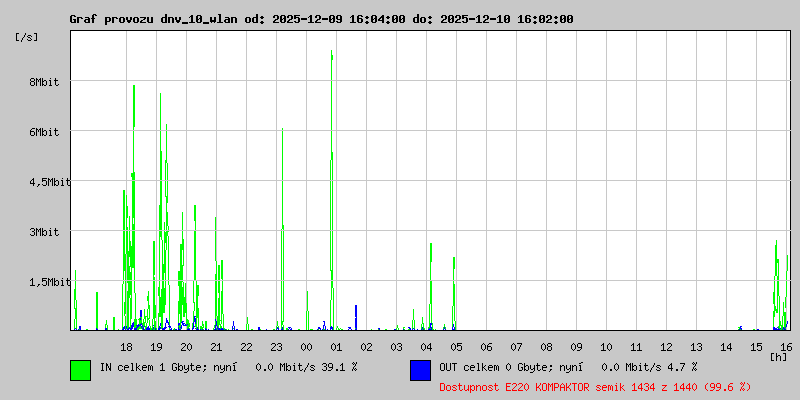
Task: Click hour label 06 on time axis
Action: [x=486, y=347]
